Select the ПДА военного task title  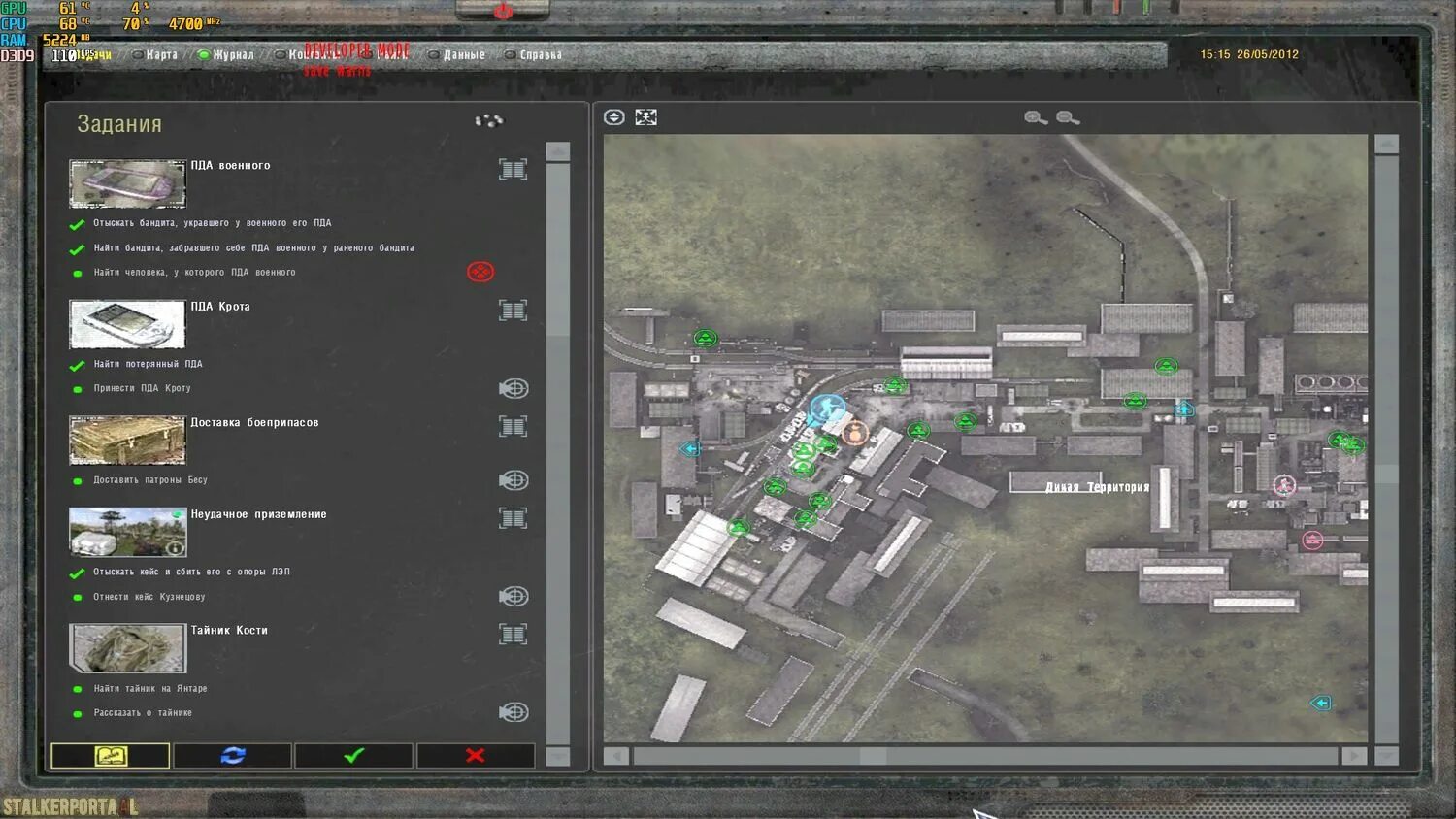[x=230, y=166]
